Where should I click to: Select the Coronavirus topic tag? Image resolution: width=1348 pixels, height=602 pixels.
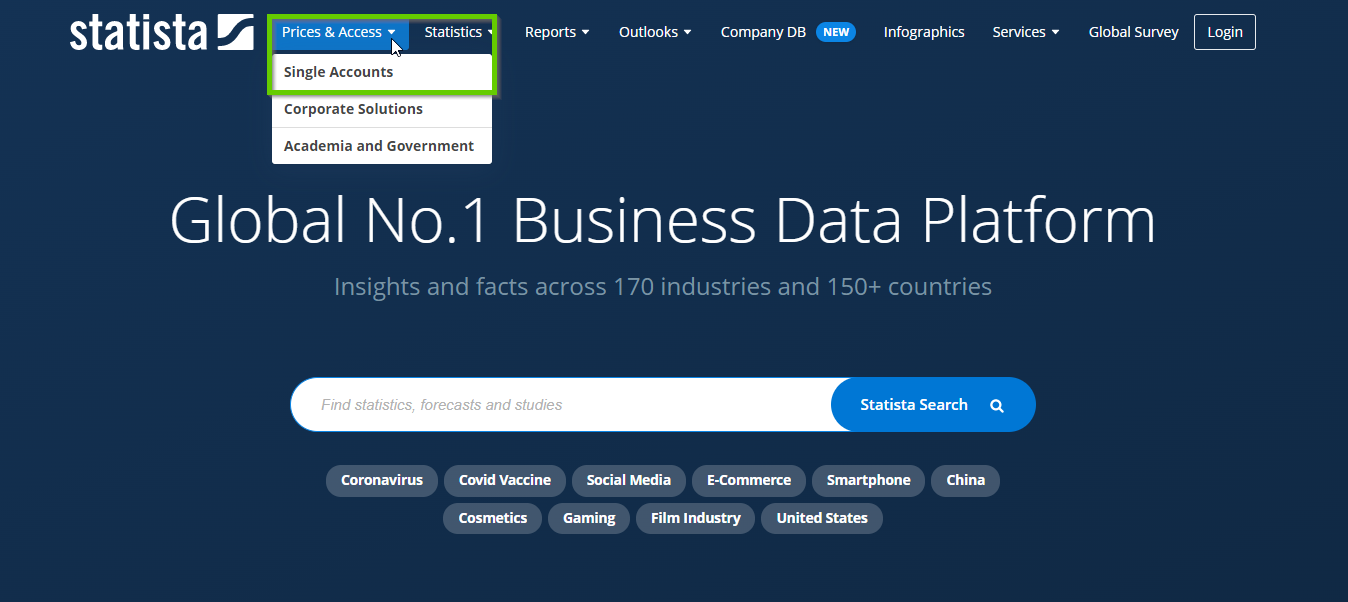(x=382, y=480)
